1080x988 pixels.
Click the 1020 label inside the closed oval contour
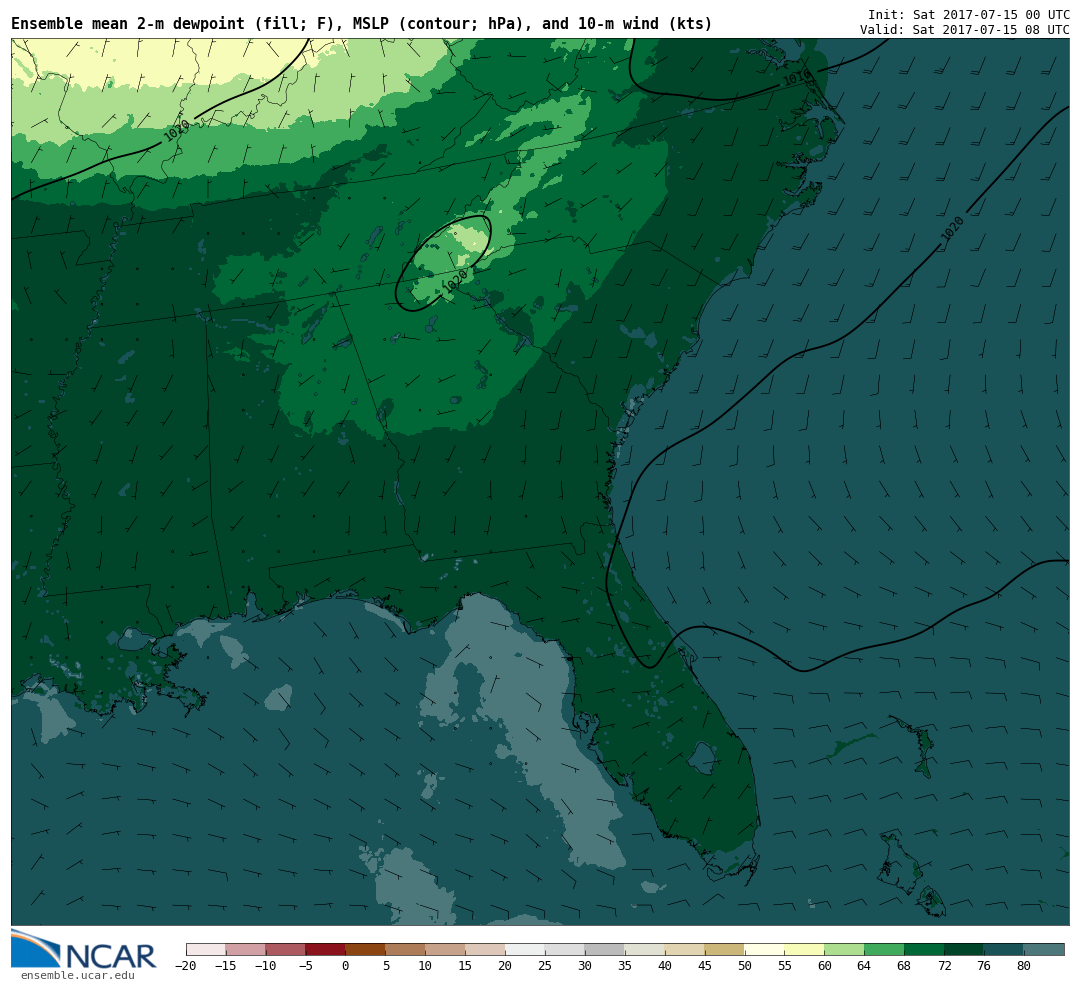(455, 280)
